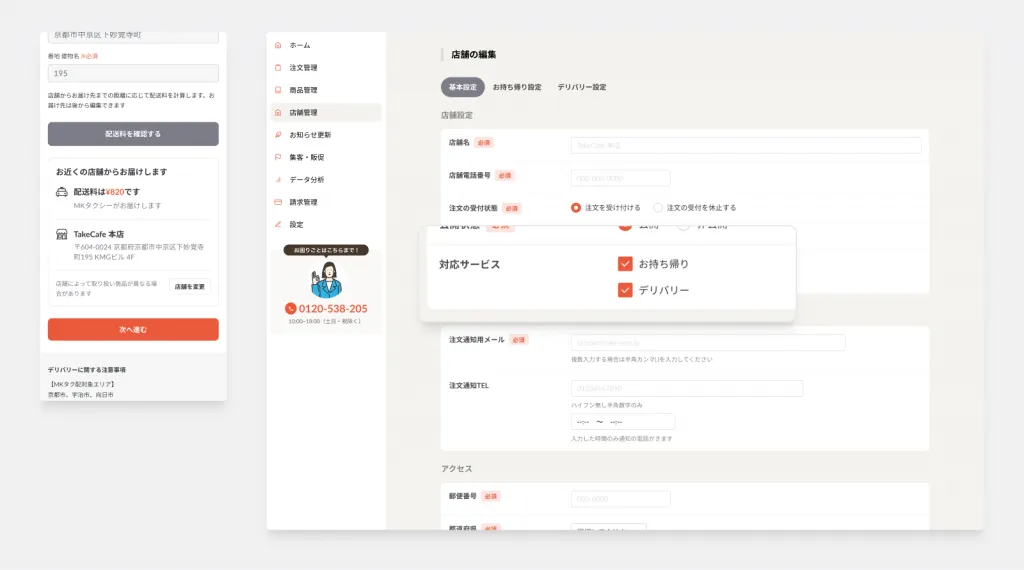Click the お知らせ更新 announcement icon

[278, 134]
